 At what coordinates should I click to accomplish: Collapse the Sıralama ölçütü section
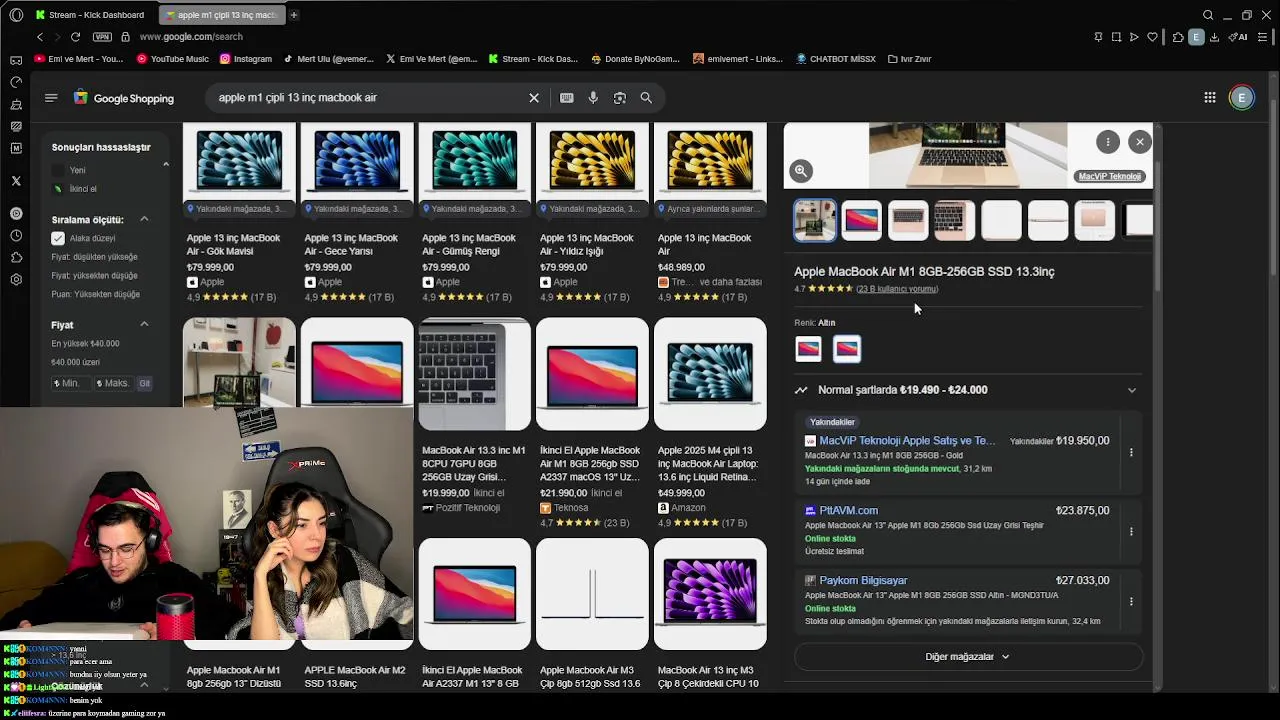[x=144, y=219]
